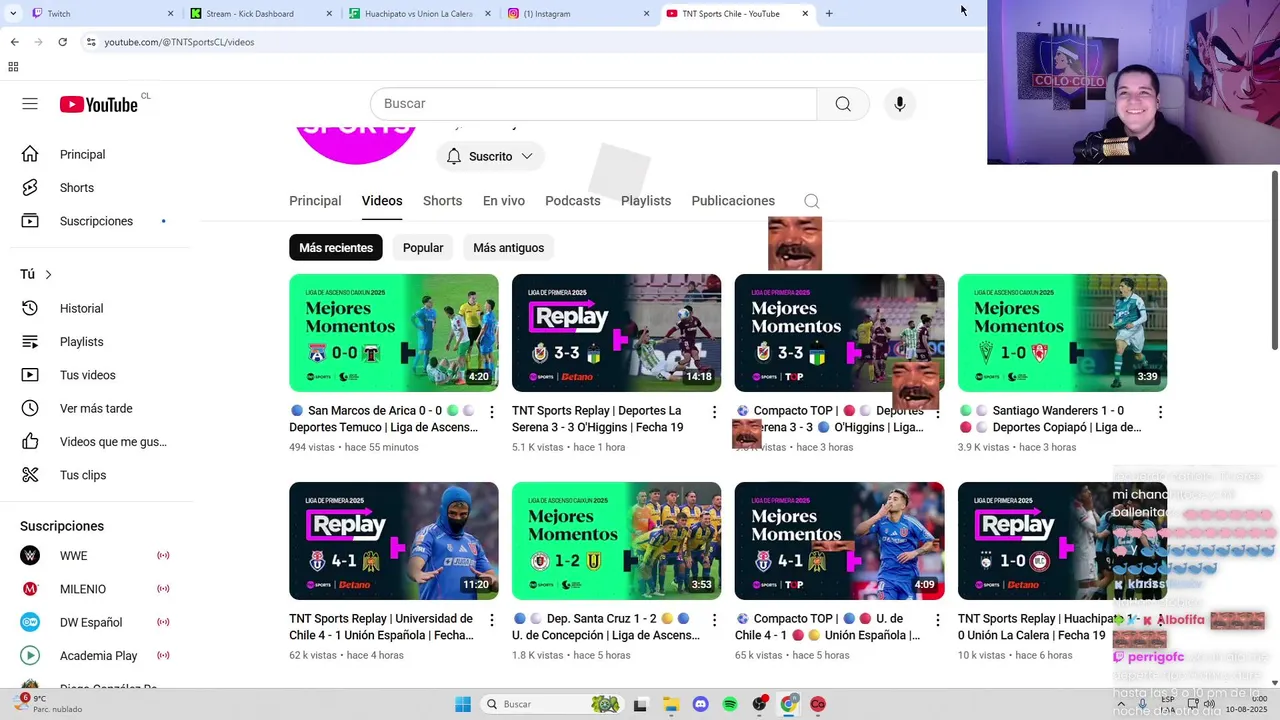This screenshot has height=720, width=1280.
Task: Select the Más recientes filter chip
Action: tap(336, 248)
